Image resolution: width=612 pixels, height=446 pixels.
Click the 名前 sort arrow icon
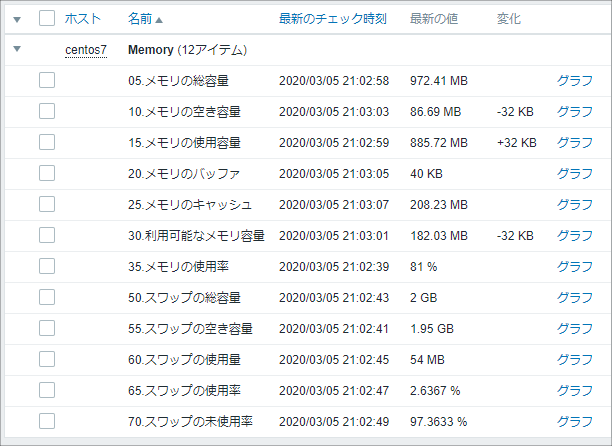coord(159,20)
